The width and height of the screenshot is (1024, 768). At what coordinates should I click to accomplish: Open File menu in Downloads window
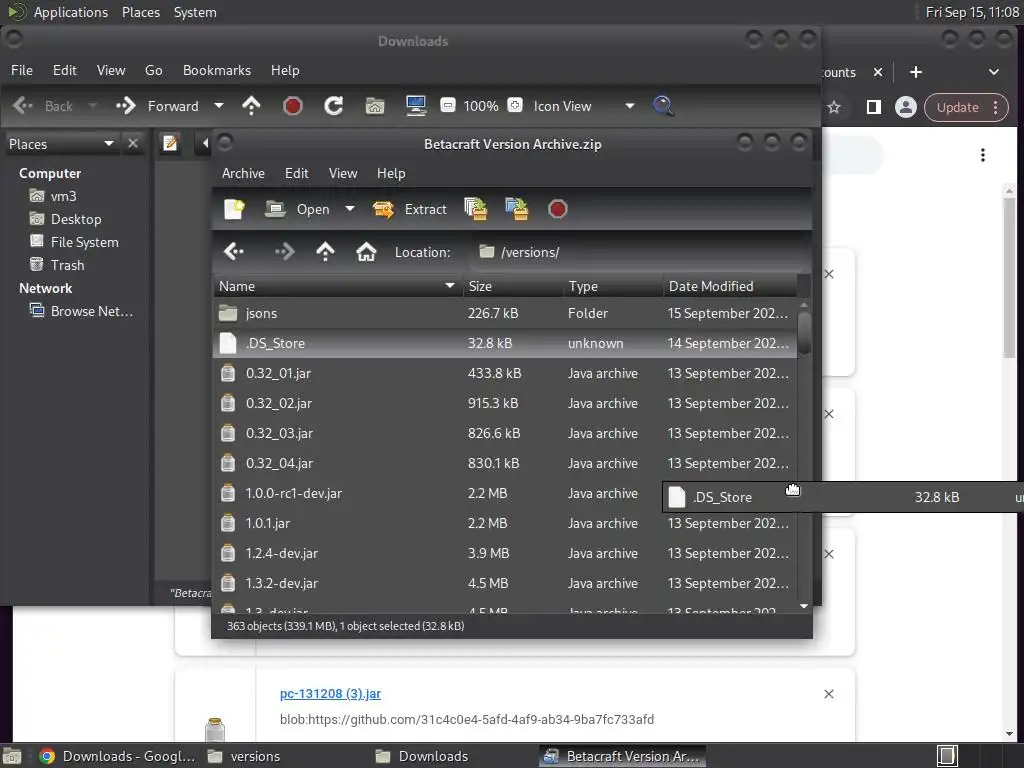22,70
